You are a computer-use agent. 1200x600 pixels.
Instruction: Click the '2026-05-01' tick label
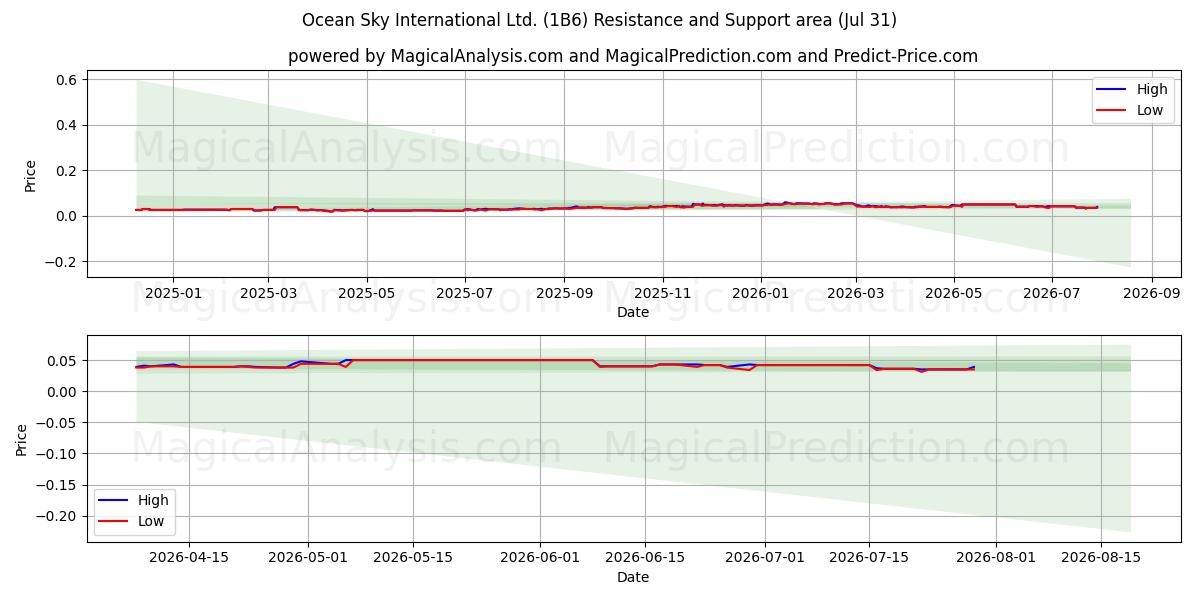click(x=307, y=558)
